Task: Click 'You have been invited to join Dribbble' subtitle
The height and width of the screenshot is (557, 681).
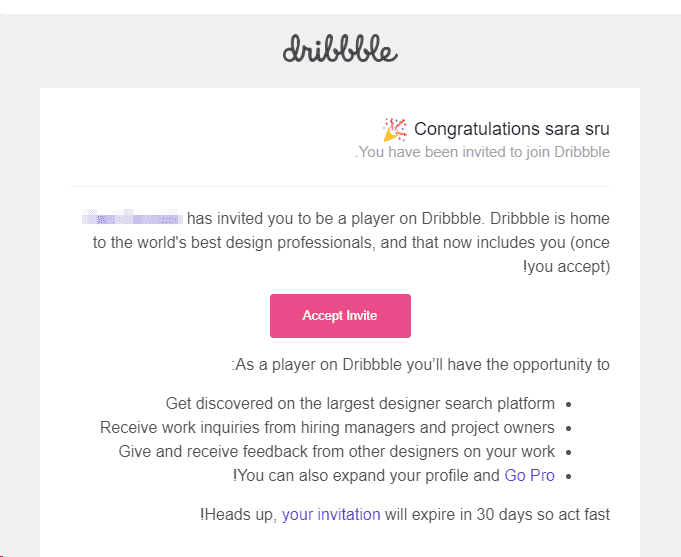Action: click(x=483, y=152)
